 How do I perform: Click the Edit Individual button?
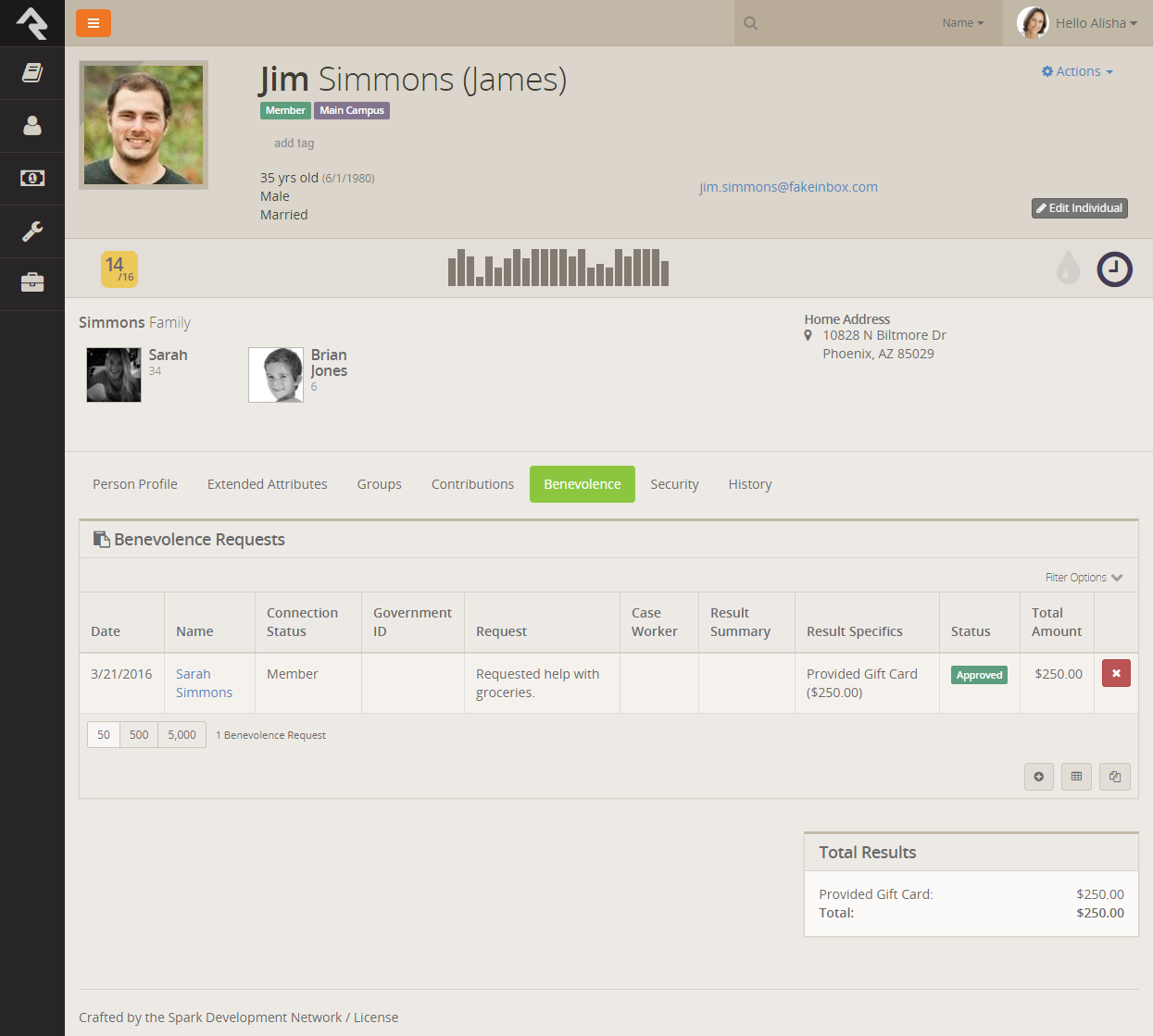pos(1079,208)
